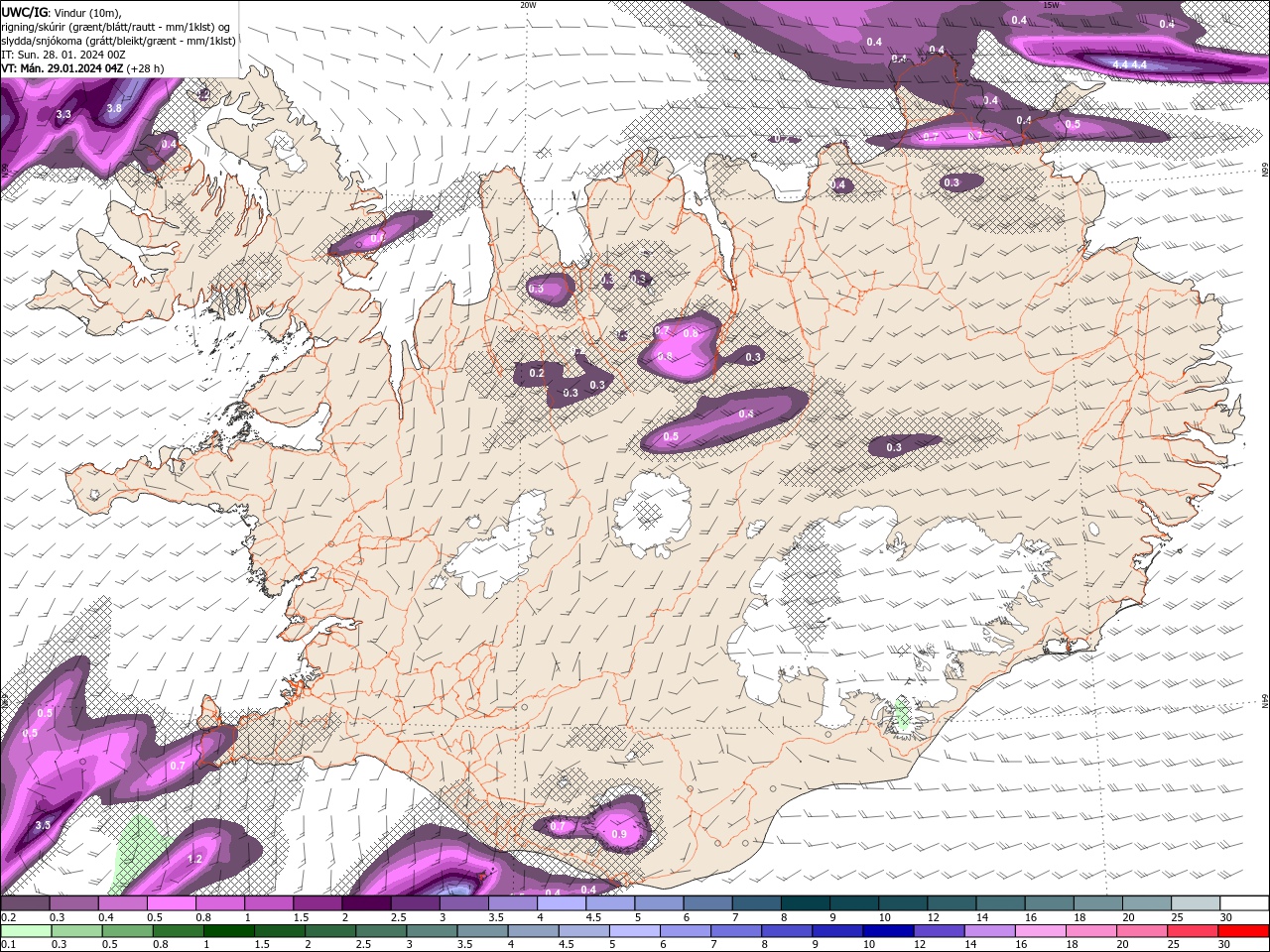Click the '20W' longitude label

(528, 5)
